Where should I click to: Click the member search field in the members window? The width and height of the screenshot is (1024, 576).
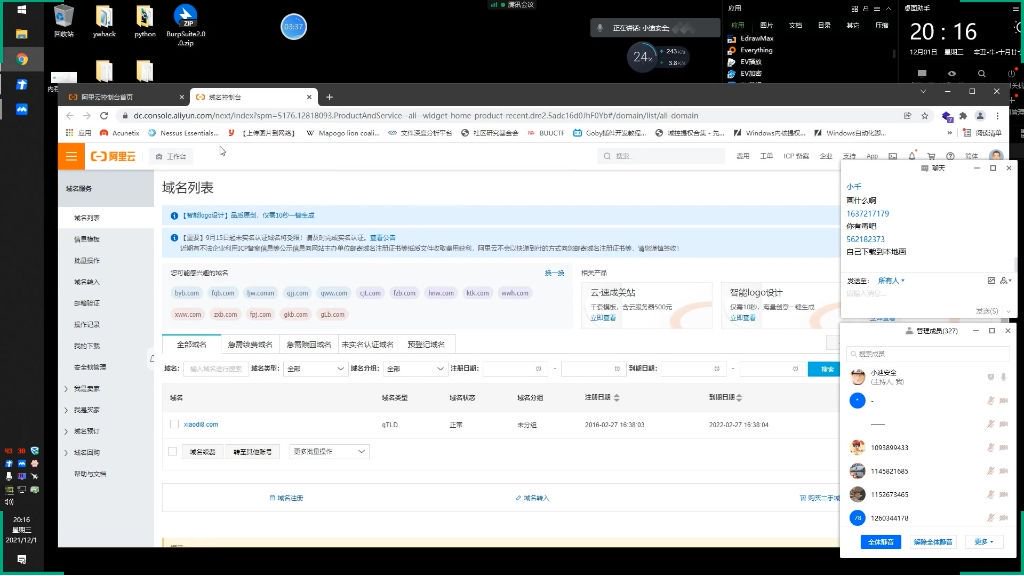click(927, 354)
